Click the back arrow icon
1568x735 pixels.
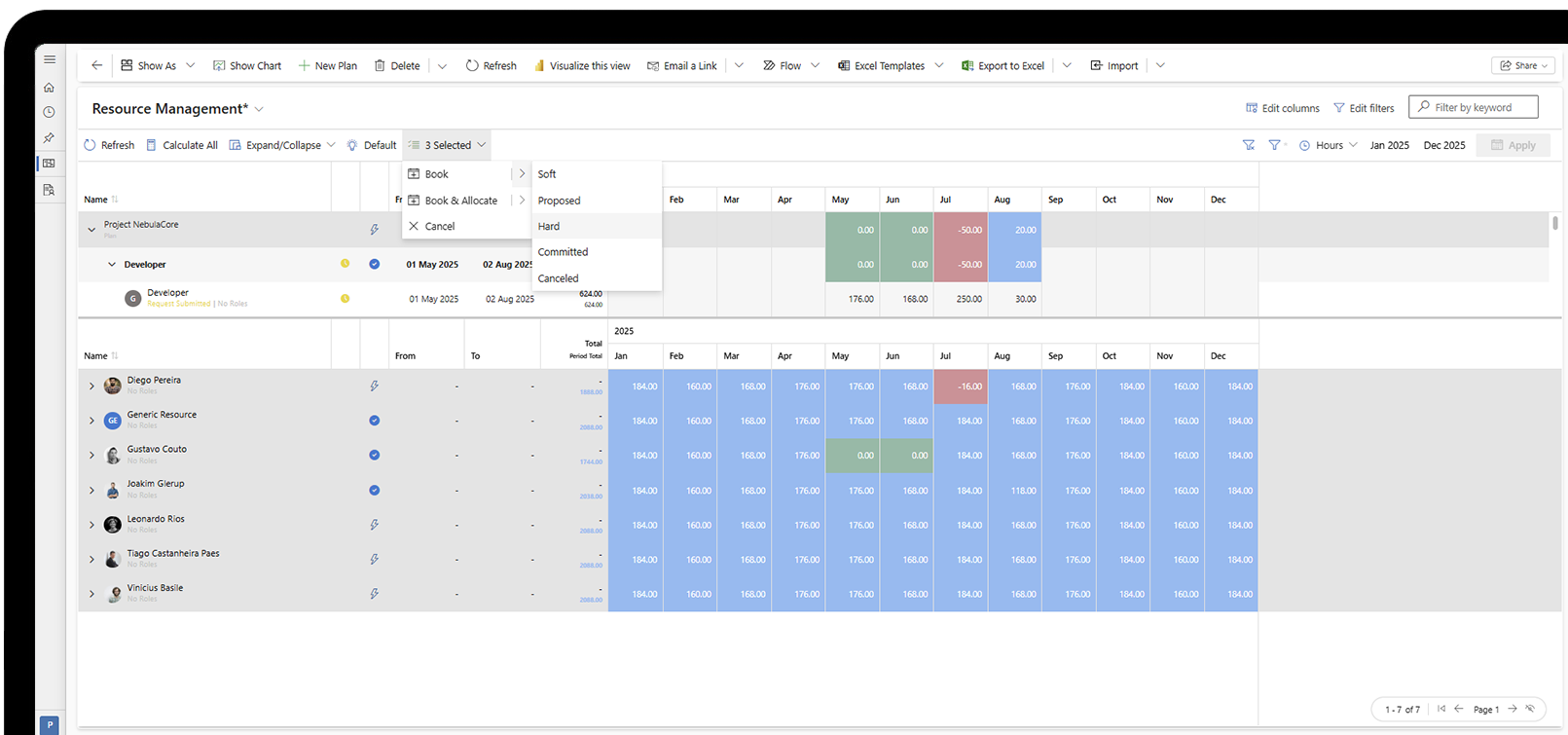click(96, 66)
